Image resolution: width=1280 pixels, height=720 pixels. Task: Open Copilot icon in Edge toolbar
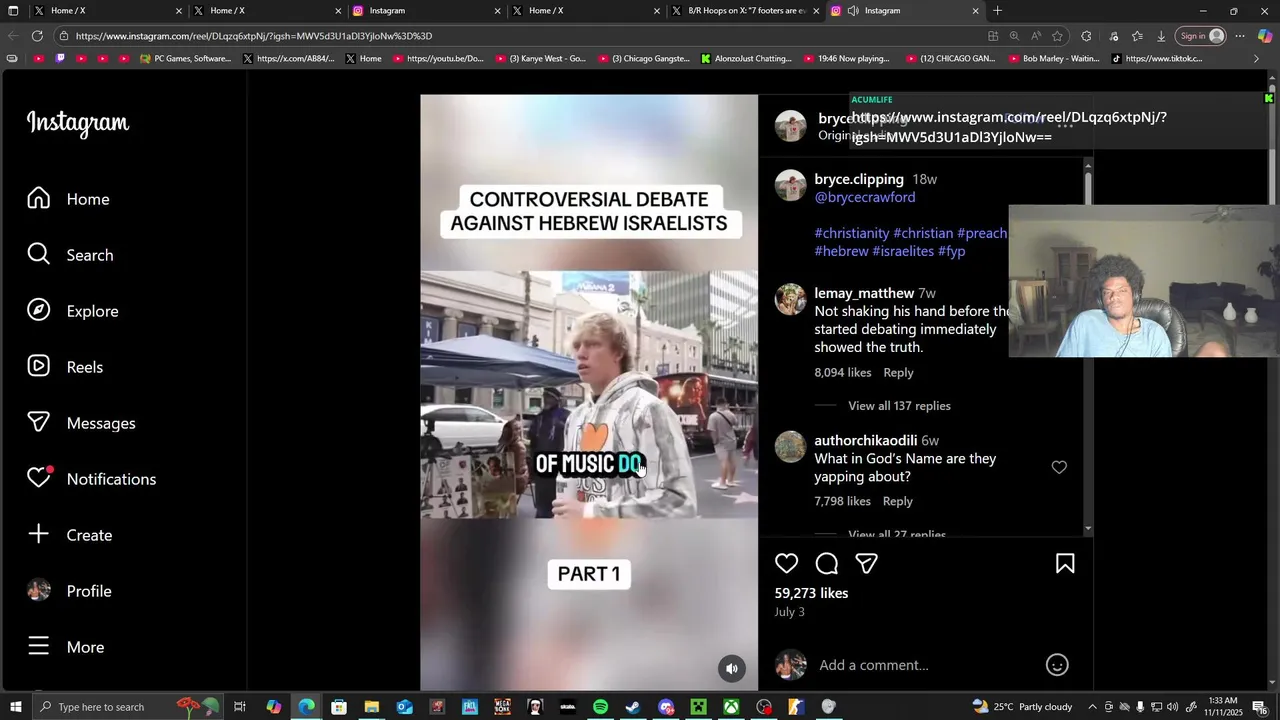click(1265, 36)
